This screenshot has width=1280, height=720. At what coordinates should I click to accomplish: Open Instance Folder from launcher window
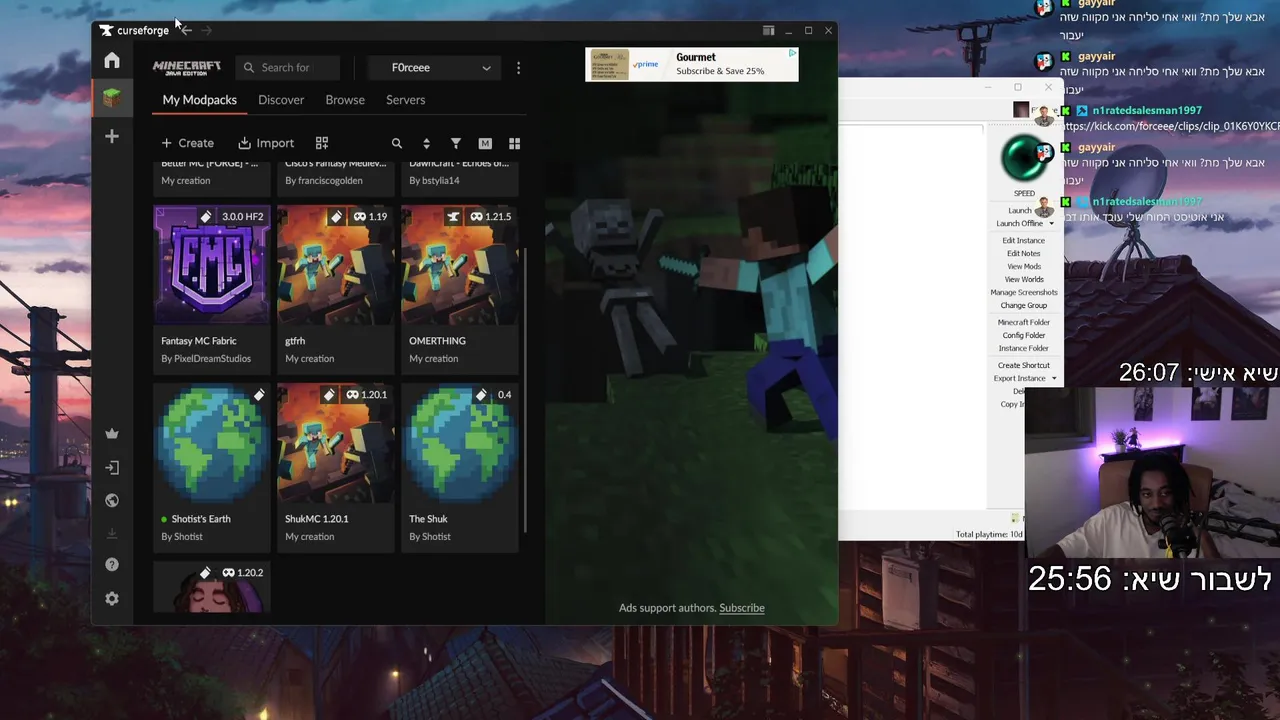point(1024,348)
